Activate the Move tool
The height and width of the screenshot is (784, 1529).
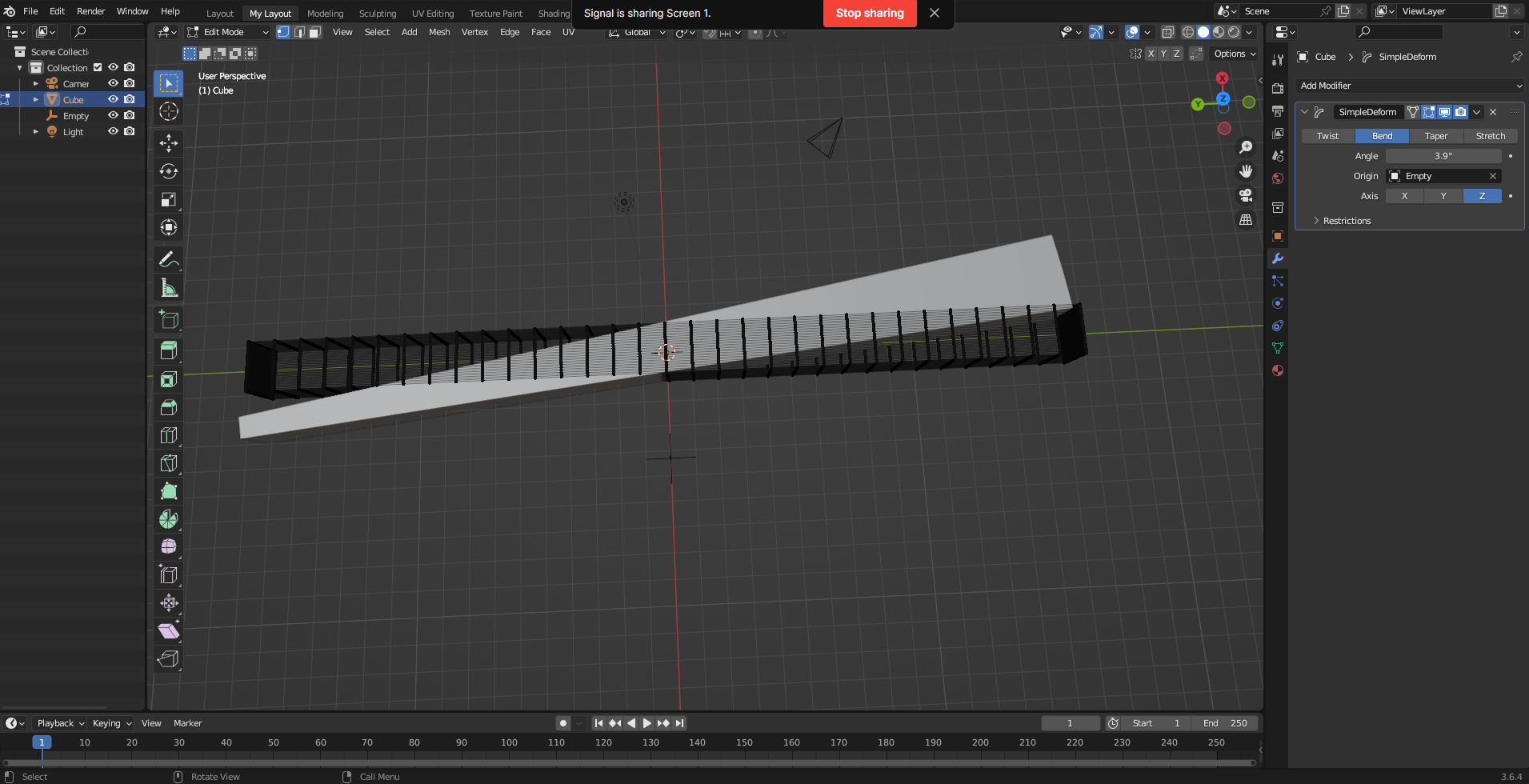point(169,143)
